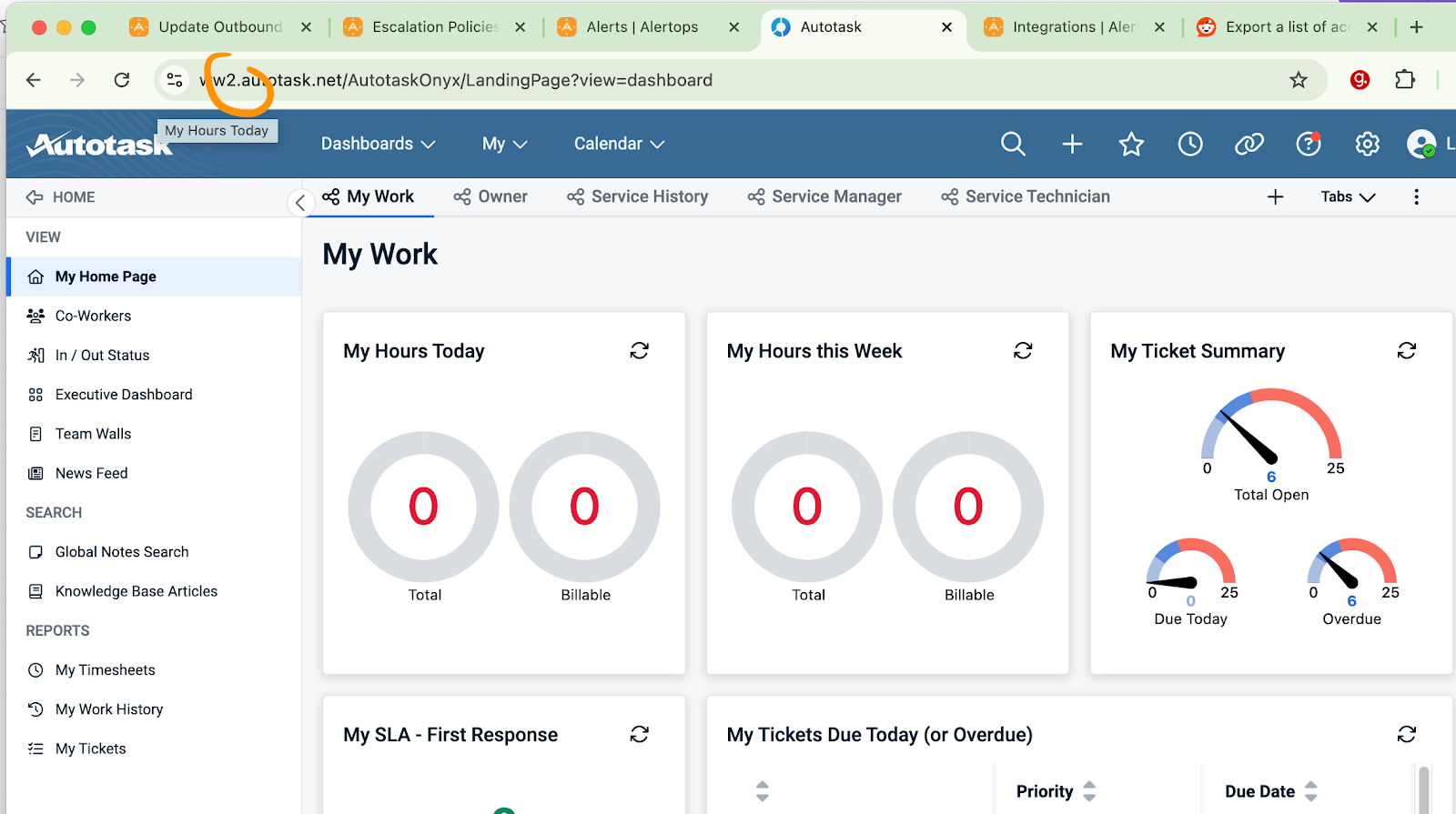Image resolution: width=1456 pixels, height=814 pixels.
Task: Refresh the My Hours Today widget
Action: coord(640,351)
